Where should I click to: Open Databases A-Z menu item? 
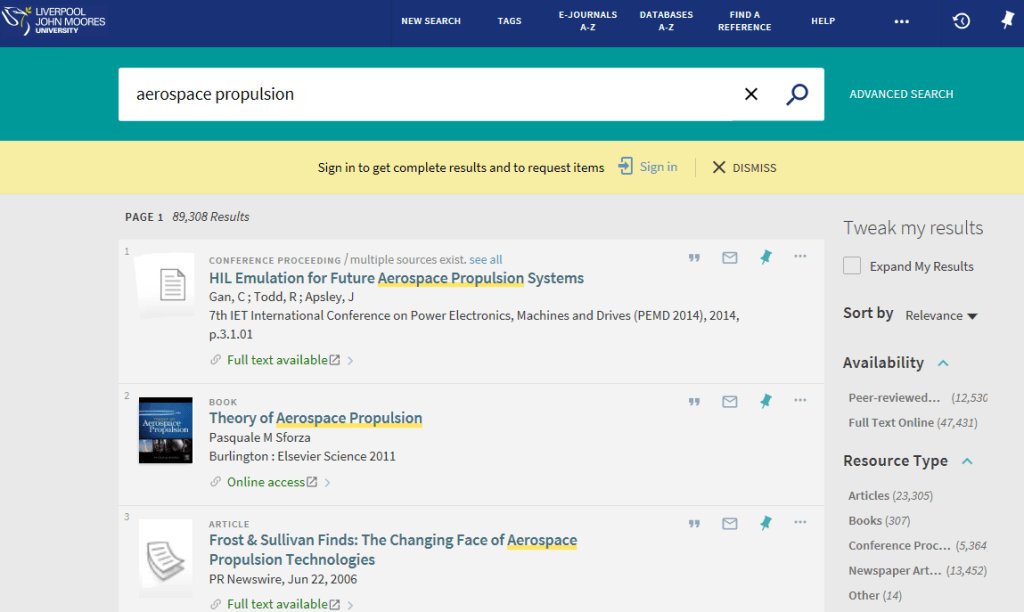pos(666,21)
